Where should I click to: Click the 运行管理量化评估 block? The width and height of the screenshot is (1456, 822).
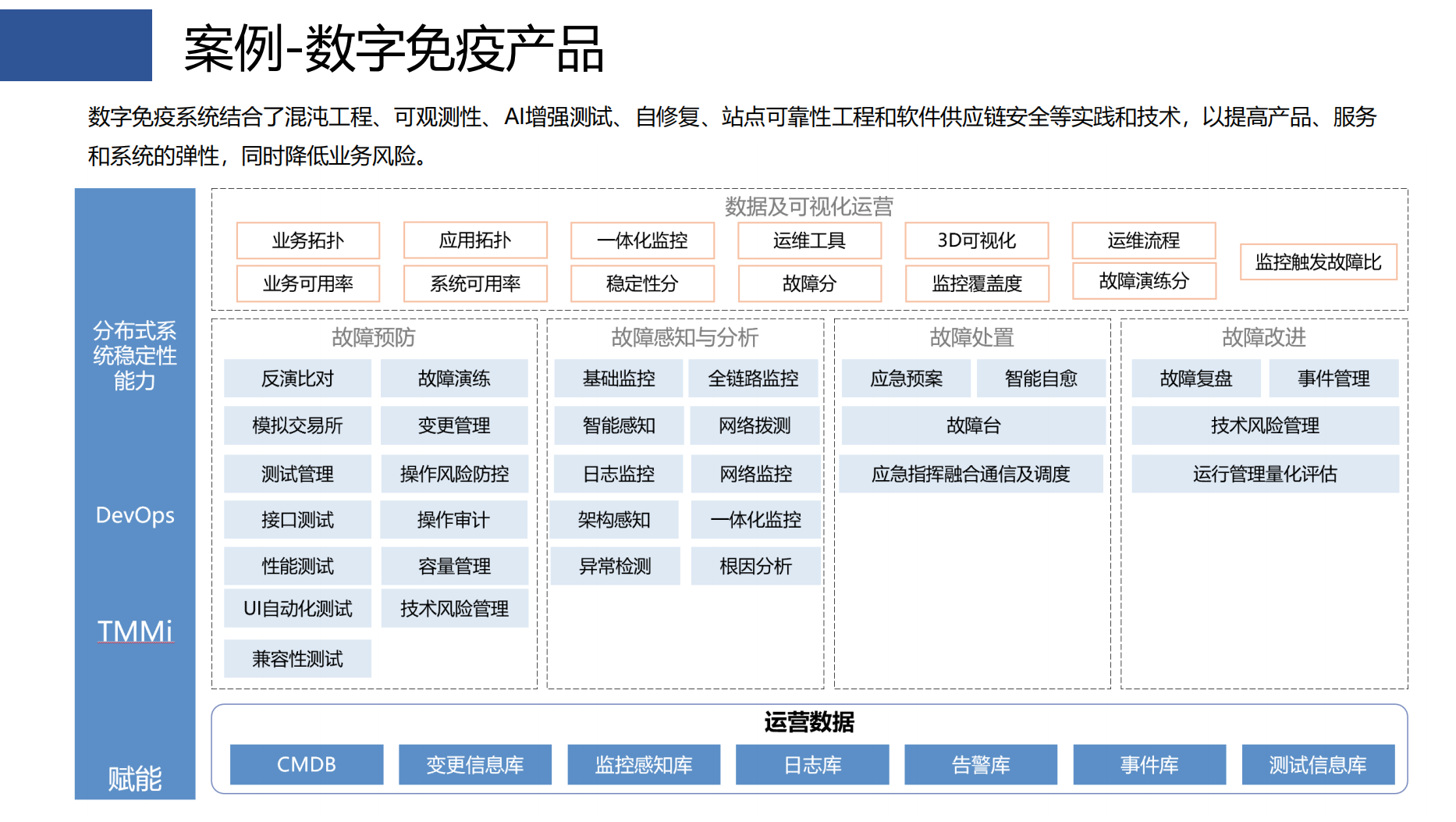(1264, 474)
